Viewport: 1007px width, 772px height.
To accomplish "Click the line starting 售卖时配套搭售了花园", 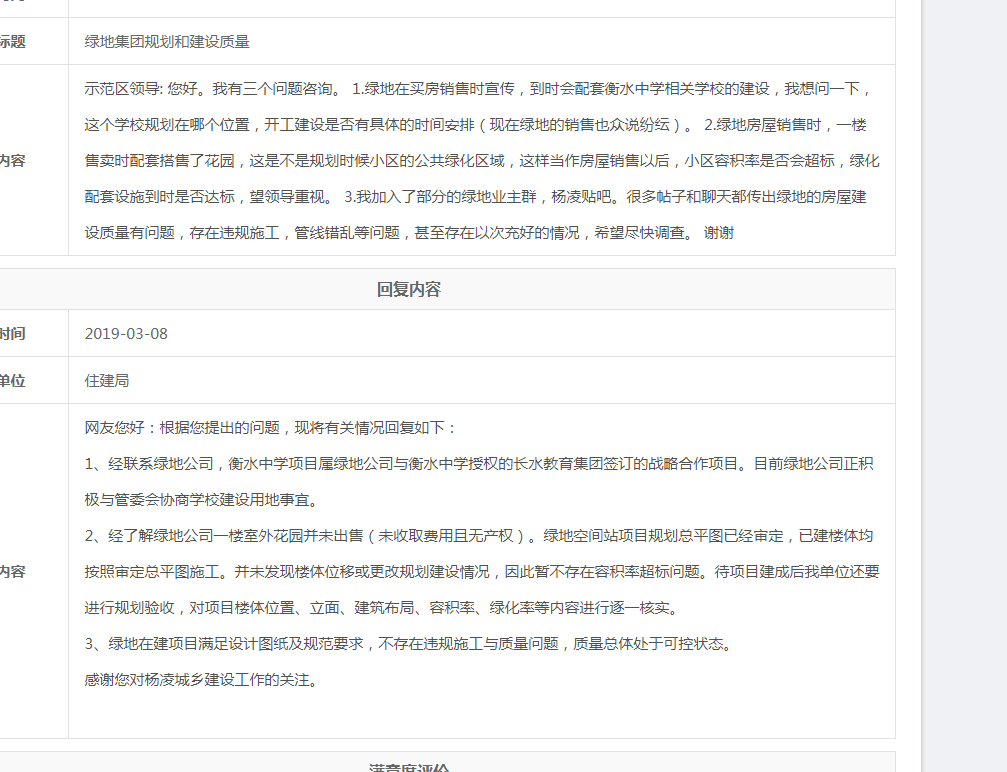I will 482,161.
